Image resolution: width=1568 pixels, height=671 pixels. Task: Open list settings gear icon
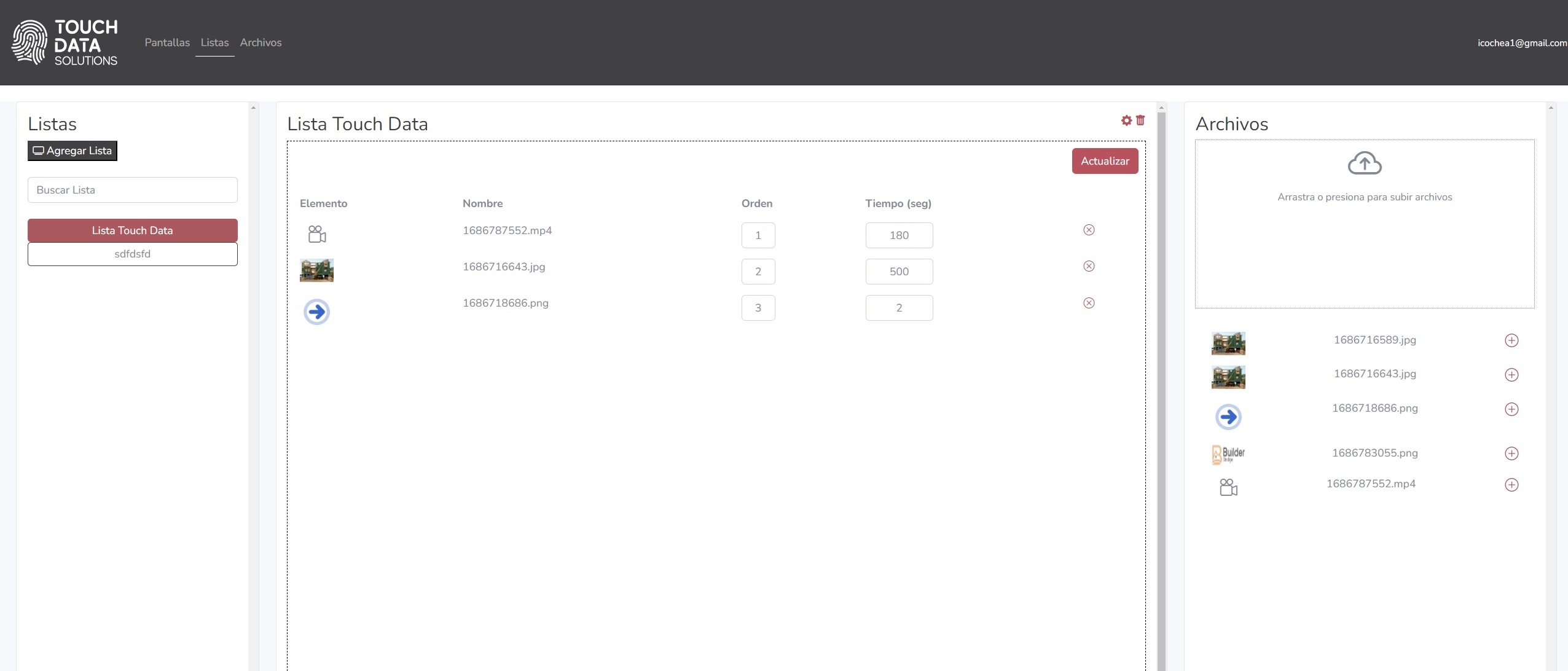click(1126, 120)
